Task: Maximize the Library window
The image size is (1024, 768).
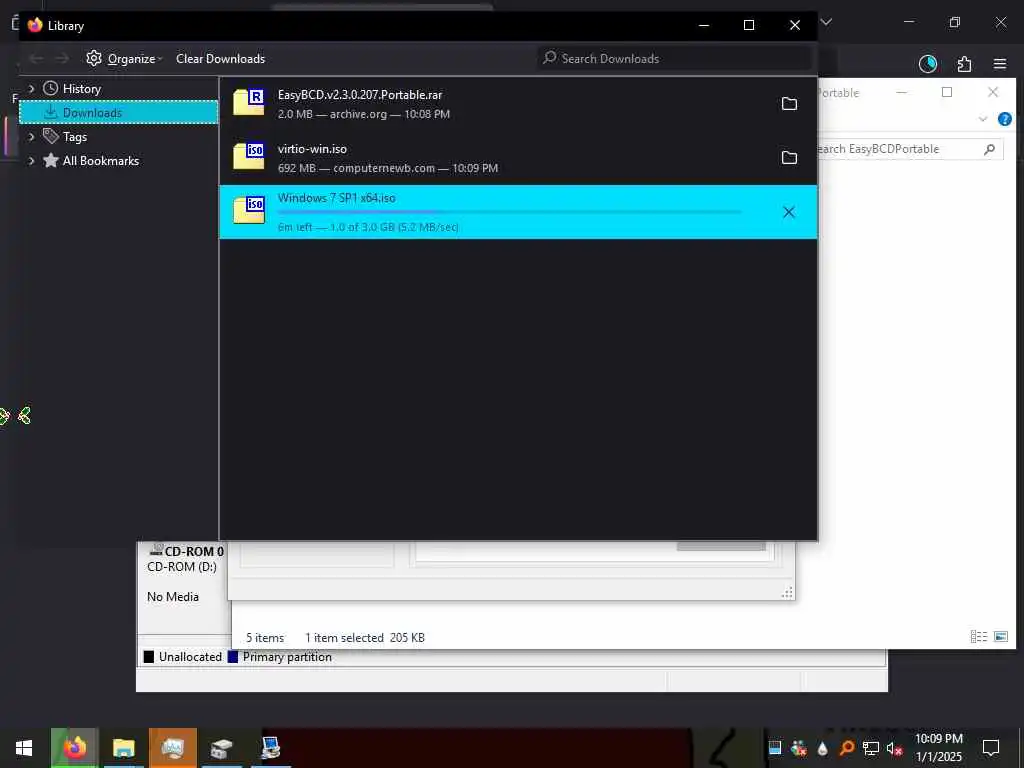Action: coord(749,25)
